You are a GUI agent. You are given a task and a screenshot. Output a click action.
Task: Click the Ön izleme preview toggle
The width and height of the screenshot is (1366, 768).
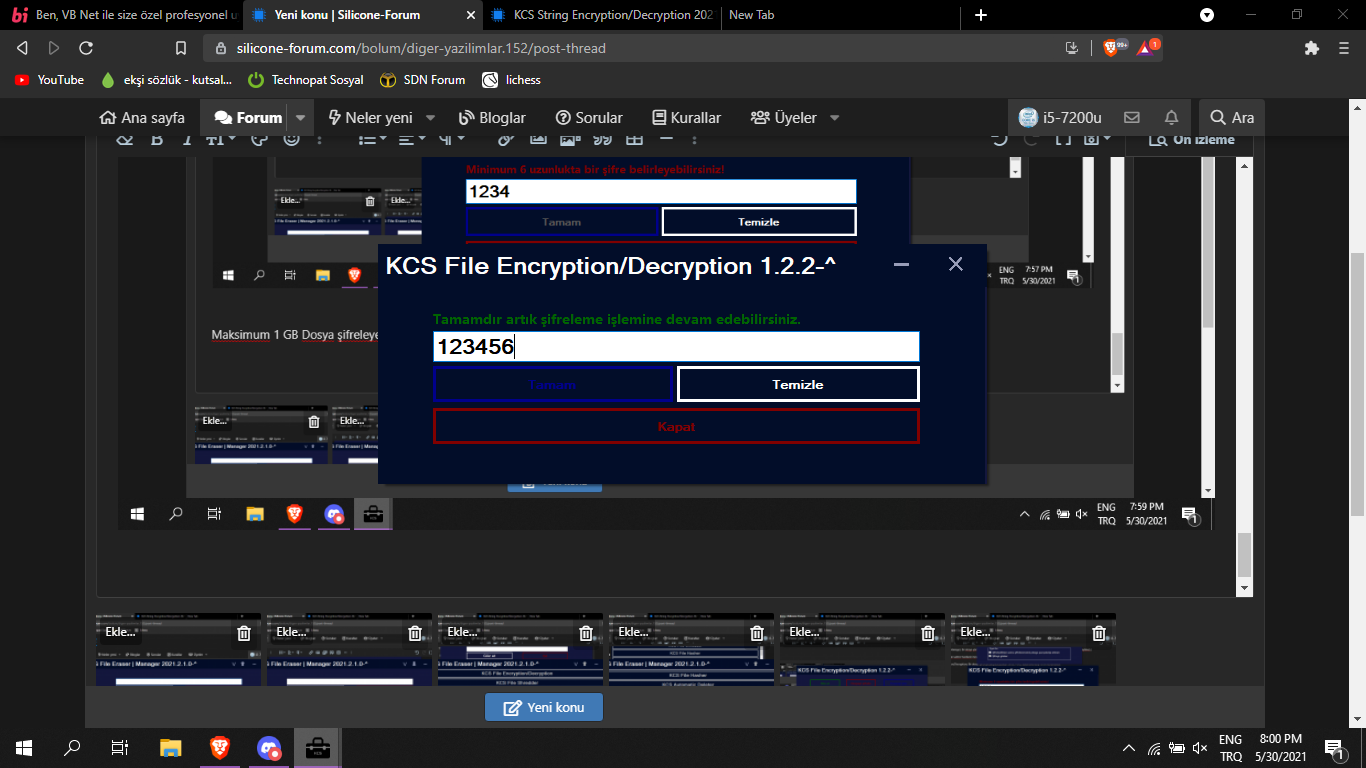[x=1191, y=140]
